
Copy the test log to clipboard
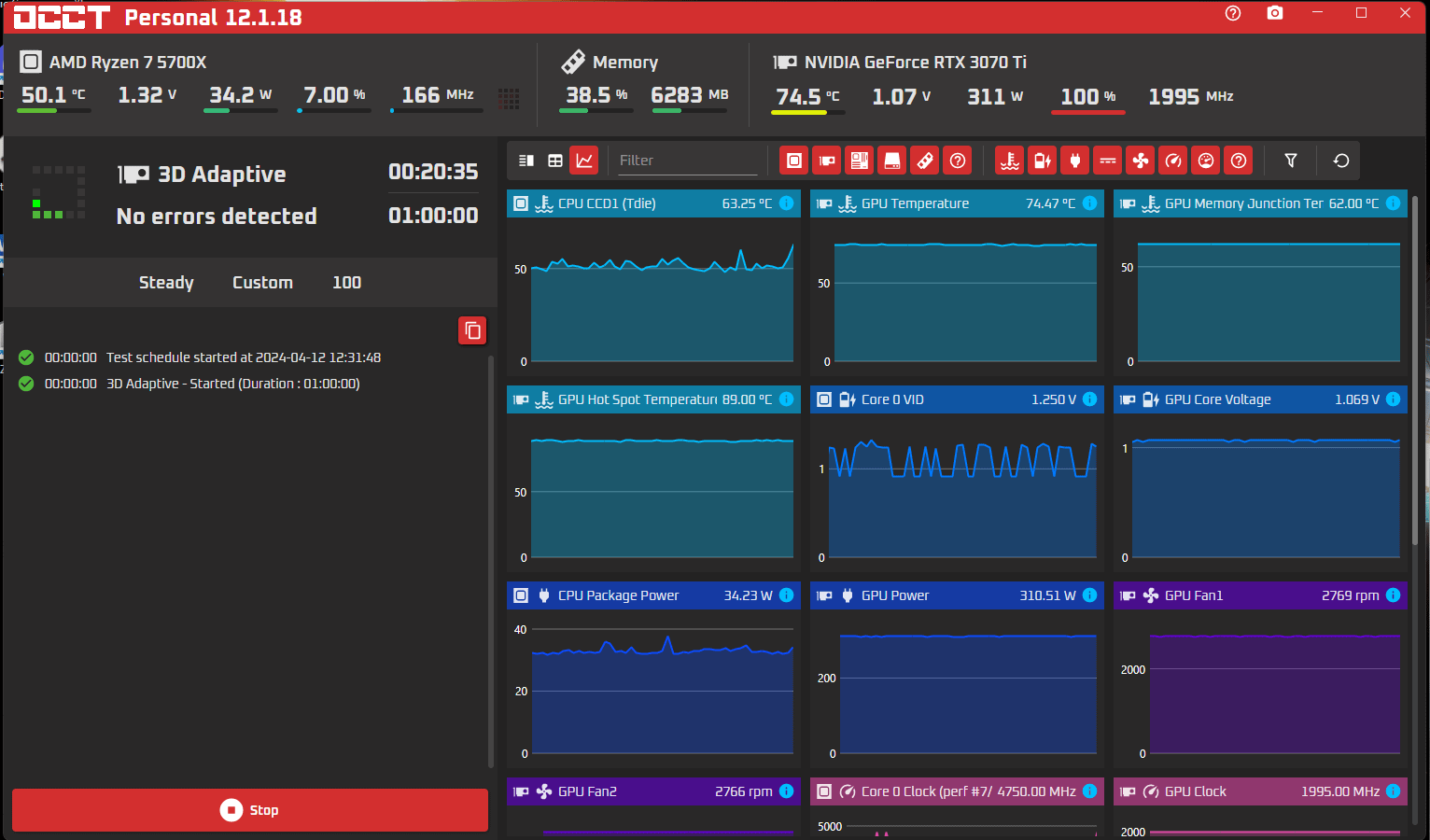click(x=472, y=330)
